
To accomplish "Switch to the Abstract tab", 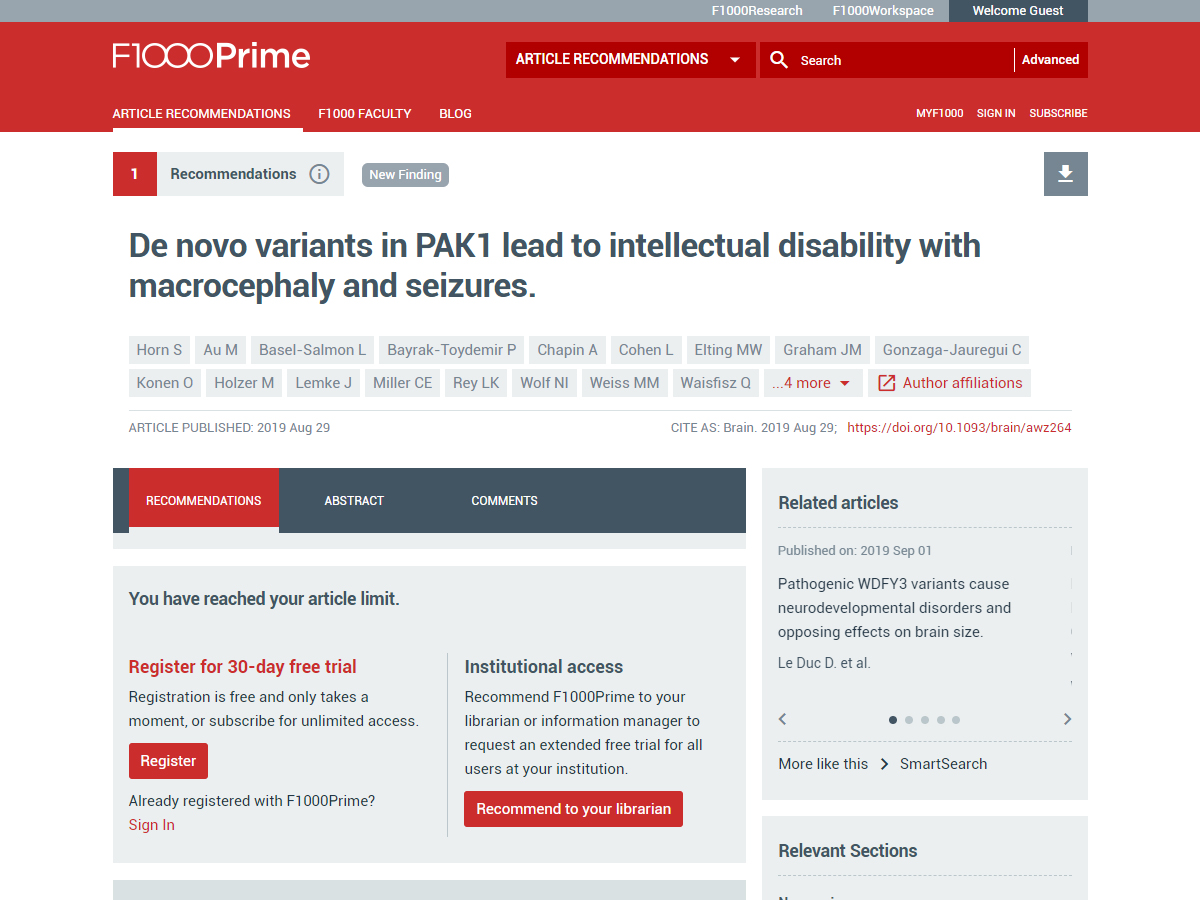I will coord(354,501).
